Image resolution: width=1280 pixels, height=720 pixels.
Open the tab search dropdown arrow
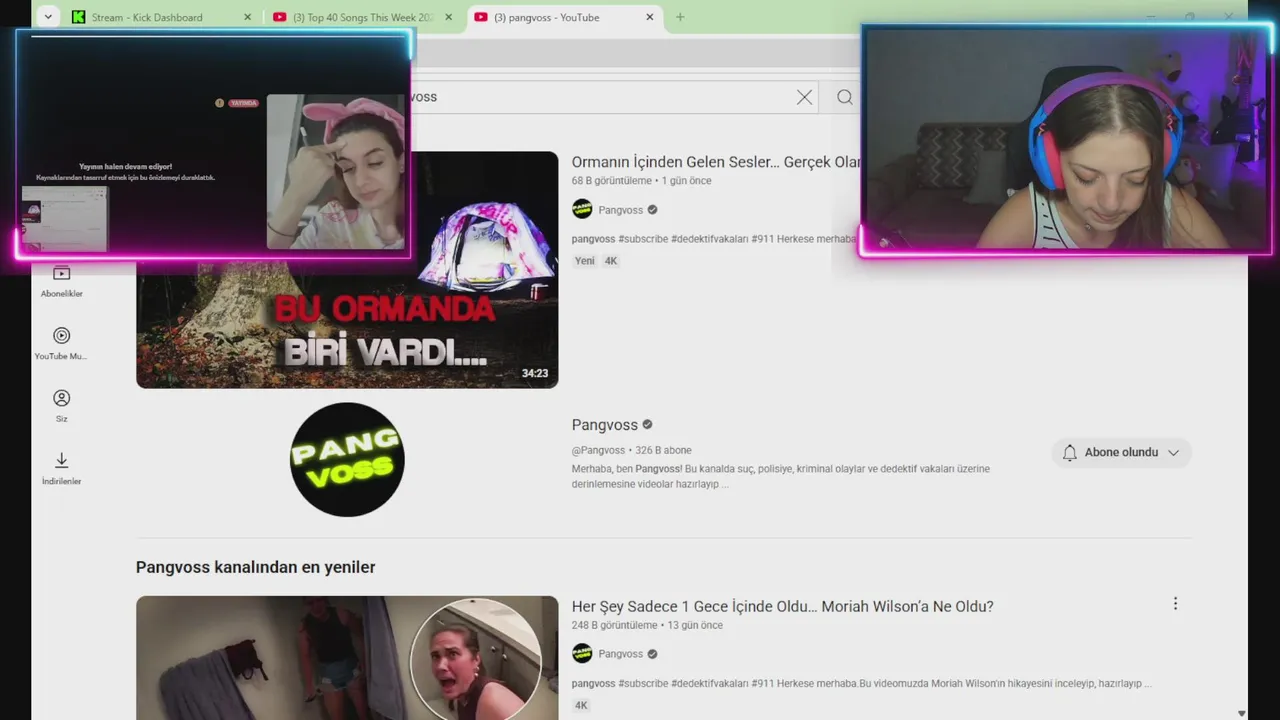point(48,17)
